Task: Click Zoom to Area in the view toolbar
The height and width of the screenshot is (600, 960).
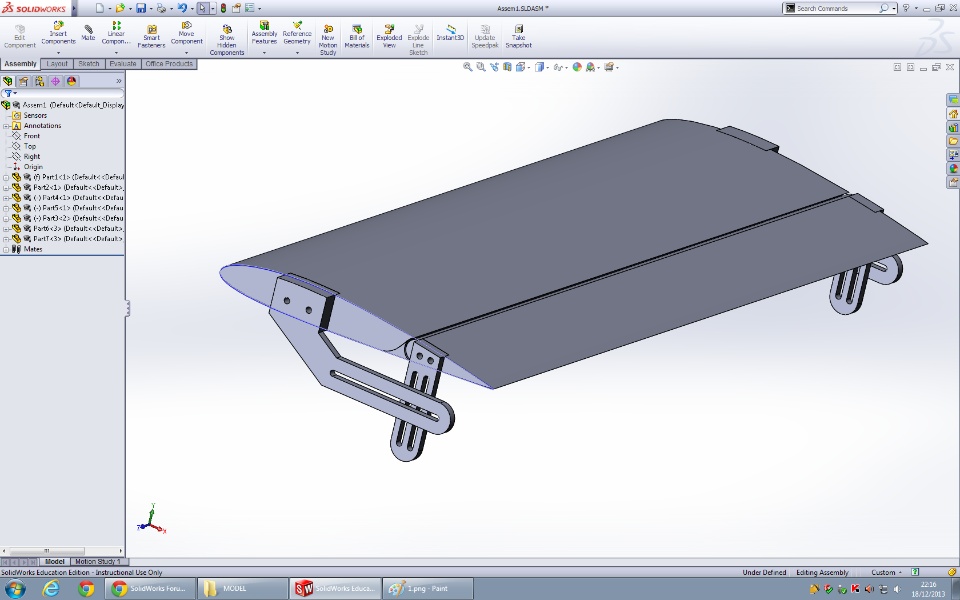Action: pyautogui.click(x=481, y=67)
